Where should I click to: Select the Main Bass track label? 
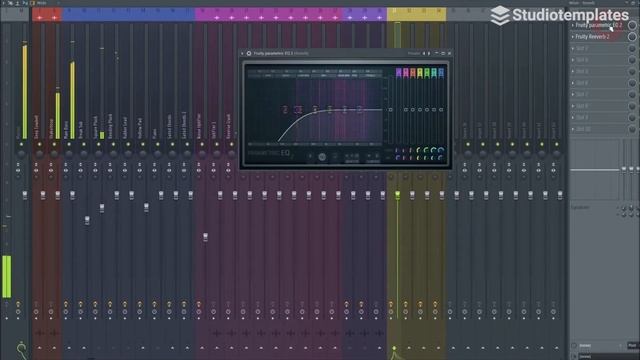[x=66, y=130]
